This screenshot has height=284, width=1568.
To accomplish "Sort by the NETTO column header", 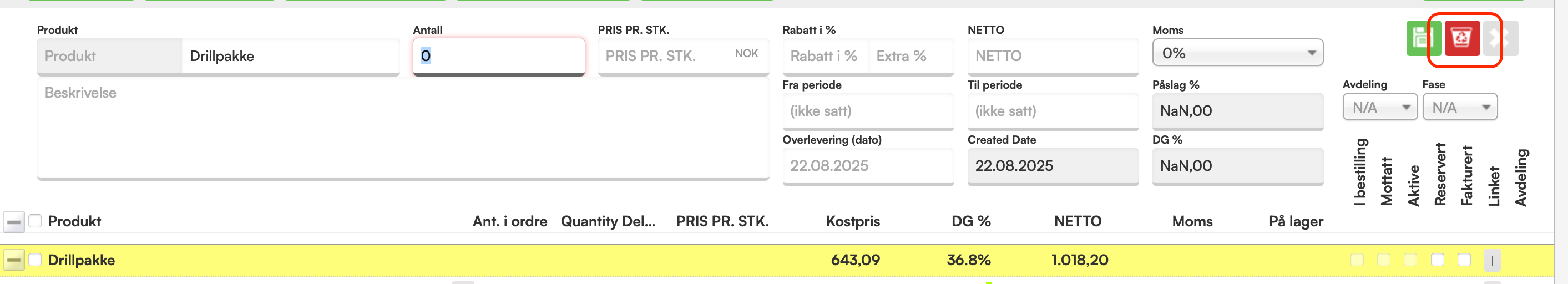I will click(x=1078, y=221).
